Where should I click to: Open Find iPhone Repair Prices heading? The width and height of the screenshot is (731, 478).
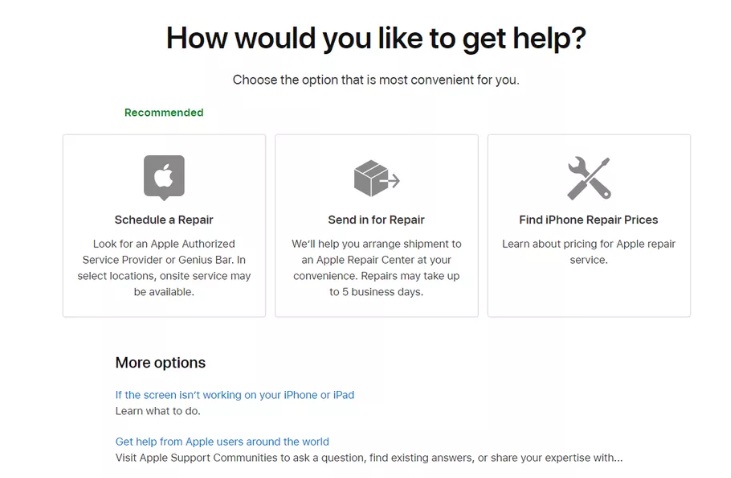click(588, 220)
